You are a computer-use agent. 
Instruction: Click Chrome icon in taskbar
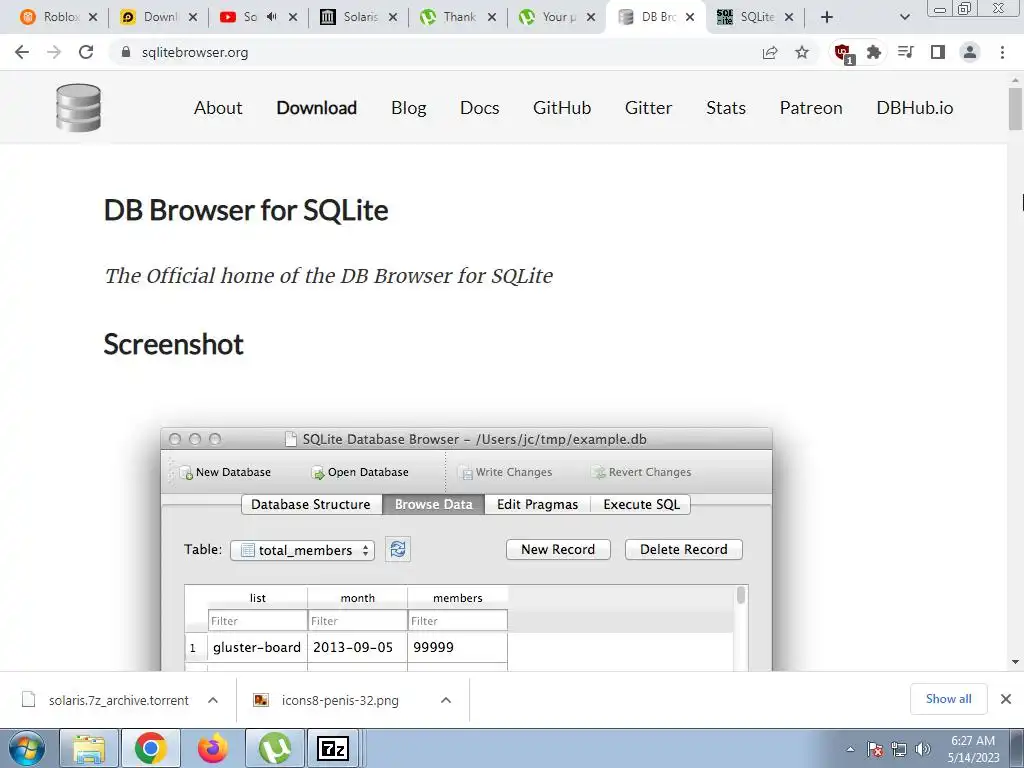pyautogui.click(x=151, y=748)
